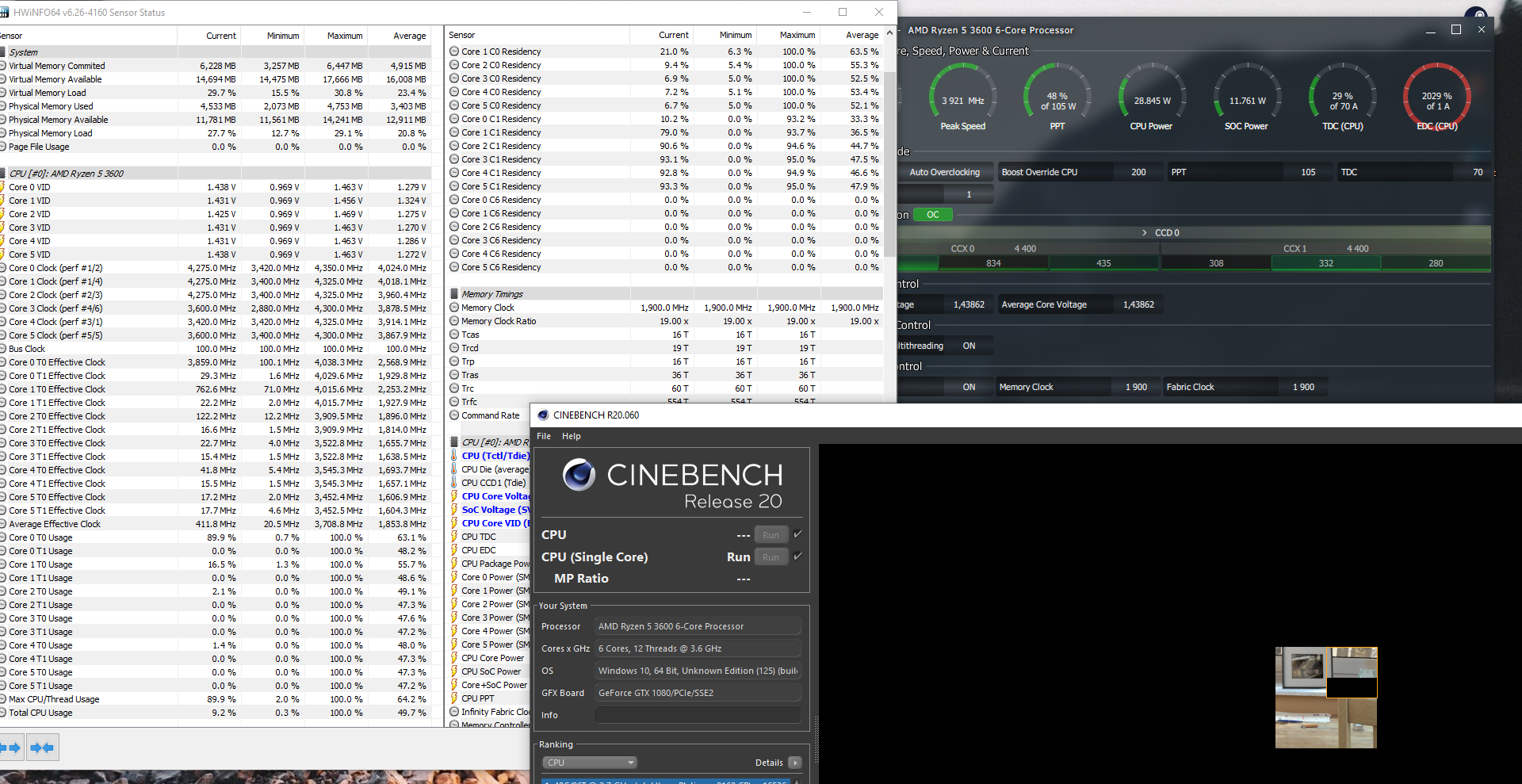Click the Average Effective Clock row
1522x784 pixels.
point(216,524)
